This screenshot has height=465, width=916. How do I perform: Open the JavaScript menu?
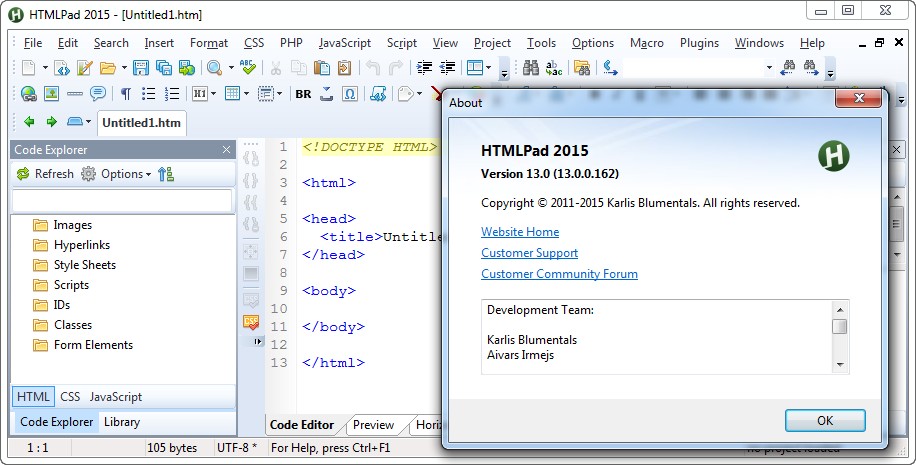(x=345, y=43)
